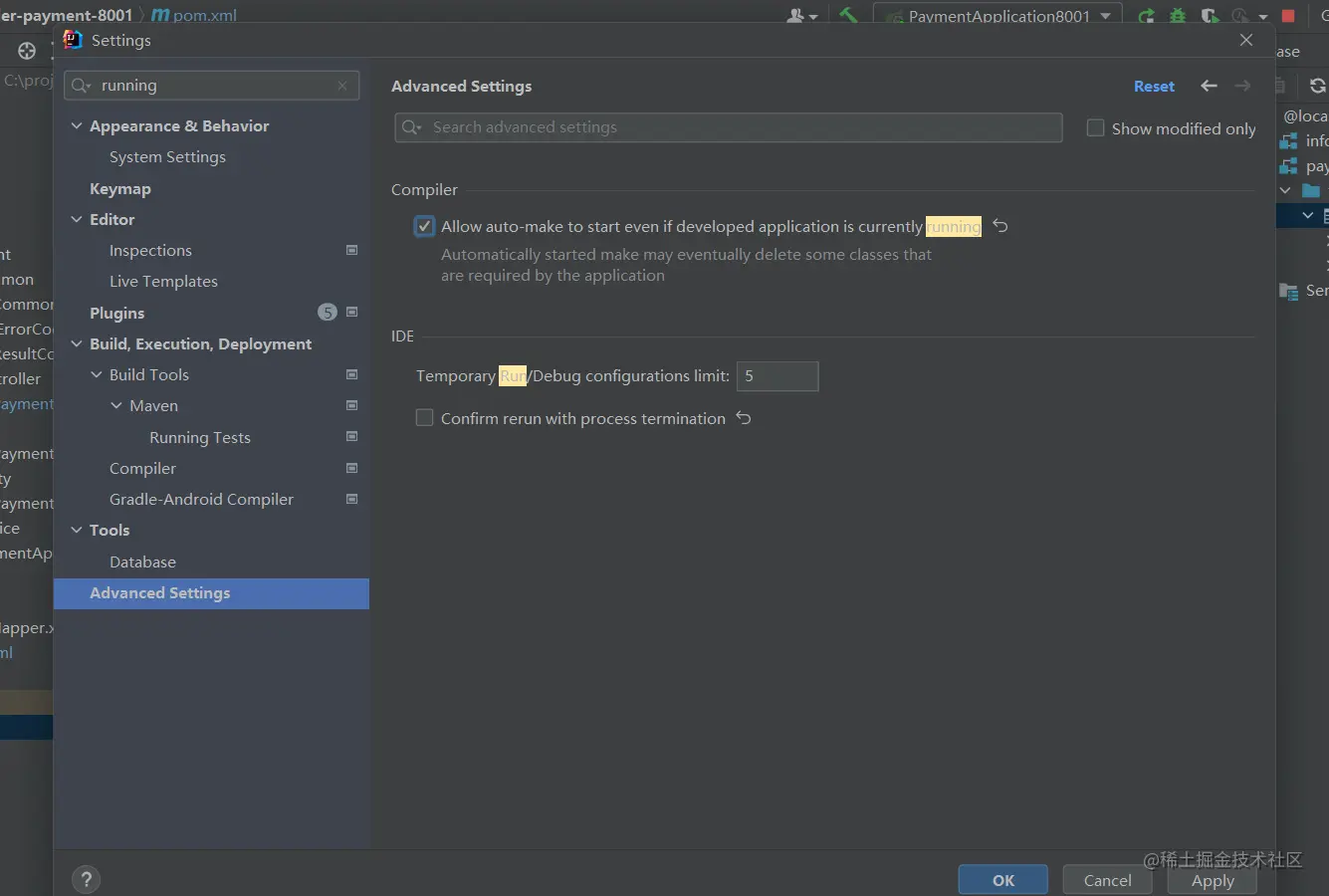Click the forward arrow in Advanced Settings

(x=1242, y=87)
